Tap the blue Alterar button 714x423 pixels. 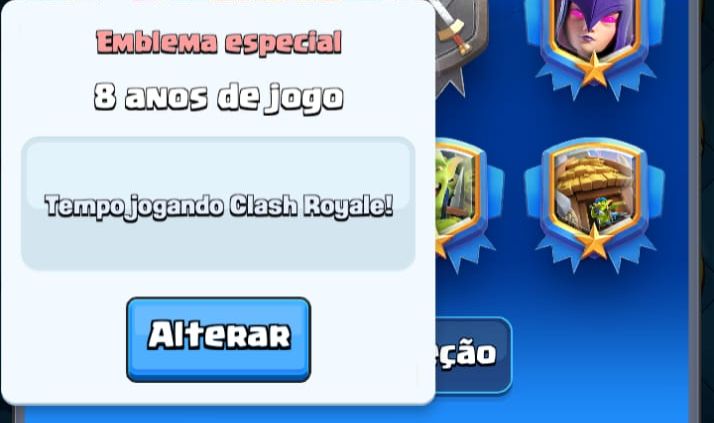coord(219,339)
